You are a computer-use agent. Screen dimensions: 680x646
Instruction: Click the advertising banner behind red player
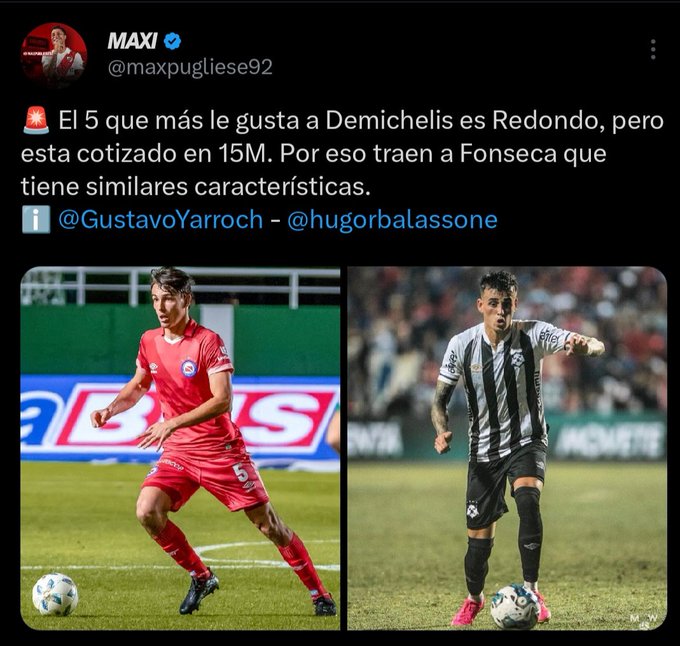click(180, 418)
